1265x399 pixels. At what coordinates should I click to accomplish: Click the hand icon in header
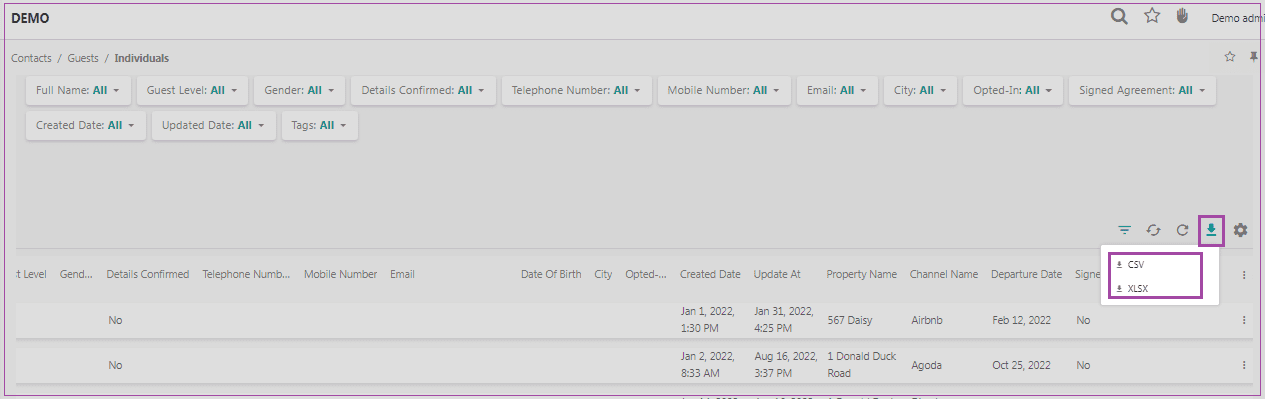point(1182,16)
